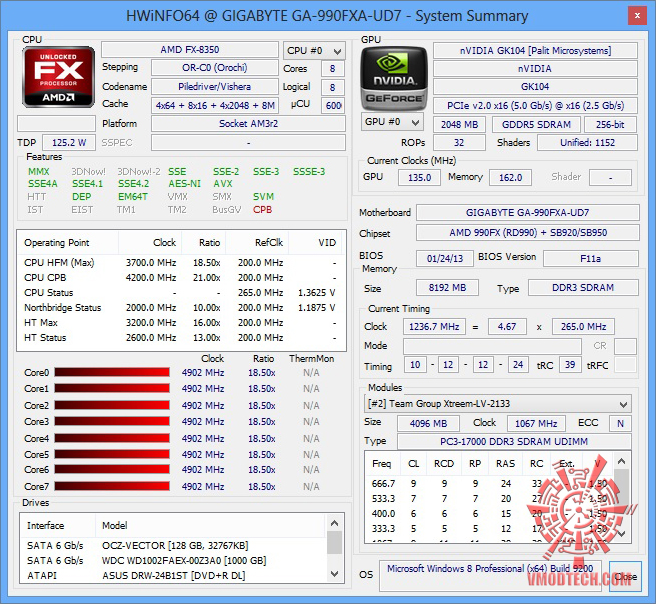This screenshot has height=604, width=656.
Task: Click the GPU memory clock value 162.0
Action: pyautogui.click(x=510, y=177)
